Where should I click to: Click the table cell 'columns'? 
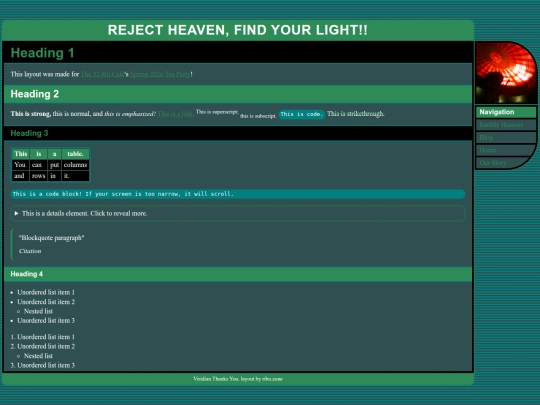pos(75,165)
